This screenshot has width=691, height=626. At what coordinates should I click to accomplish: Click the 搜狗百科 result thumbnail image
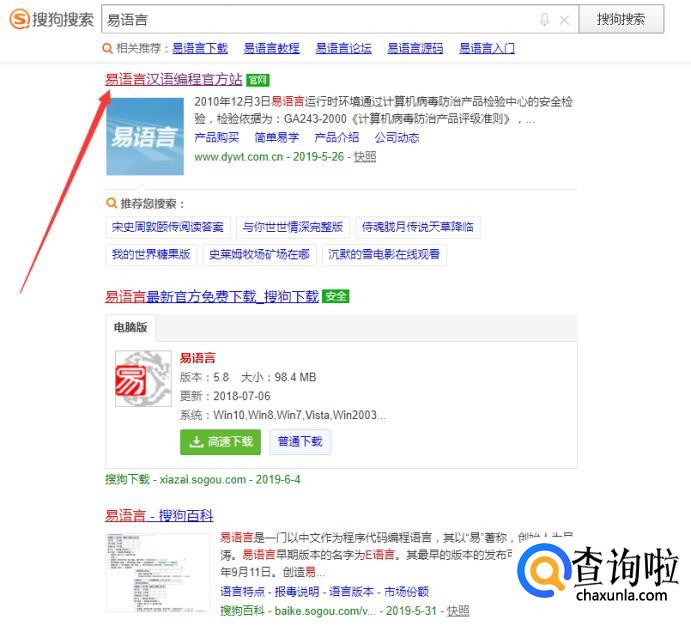coord(158,573)
